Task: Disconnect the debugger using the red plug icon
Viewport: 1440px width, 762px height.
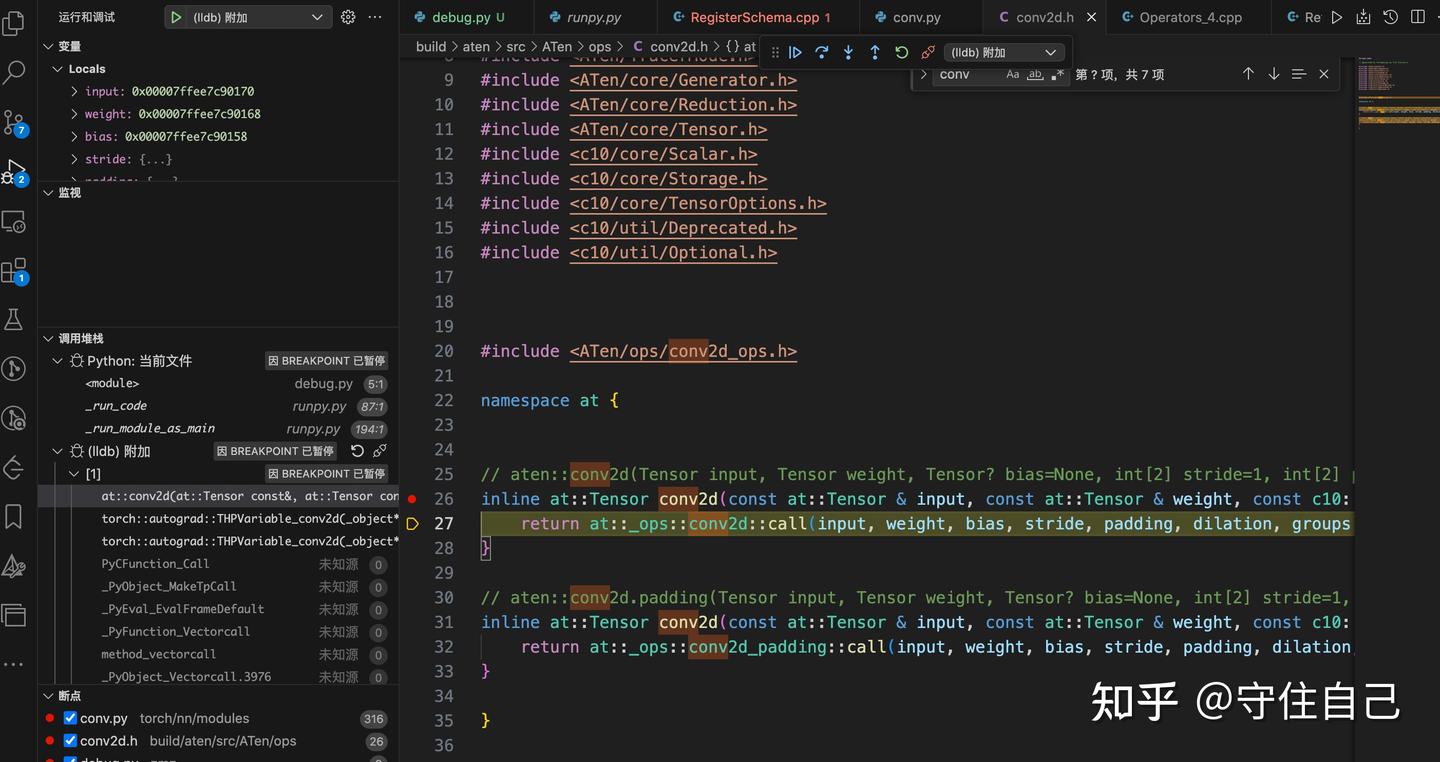Action: pos(927,52)
